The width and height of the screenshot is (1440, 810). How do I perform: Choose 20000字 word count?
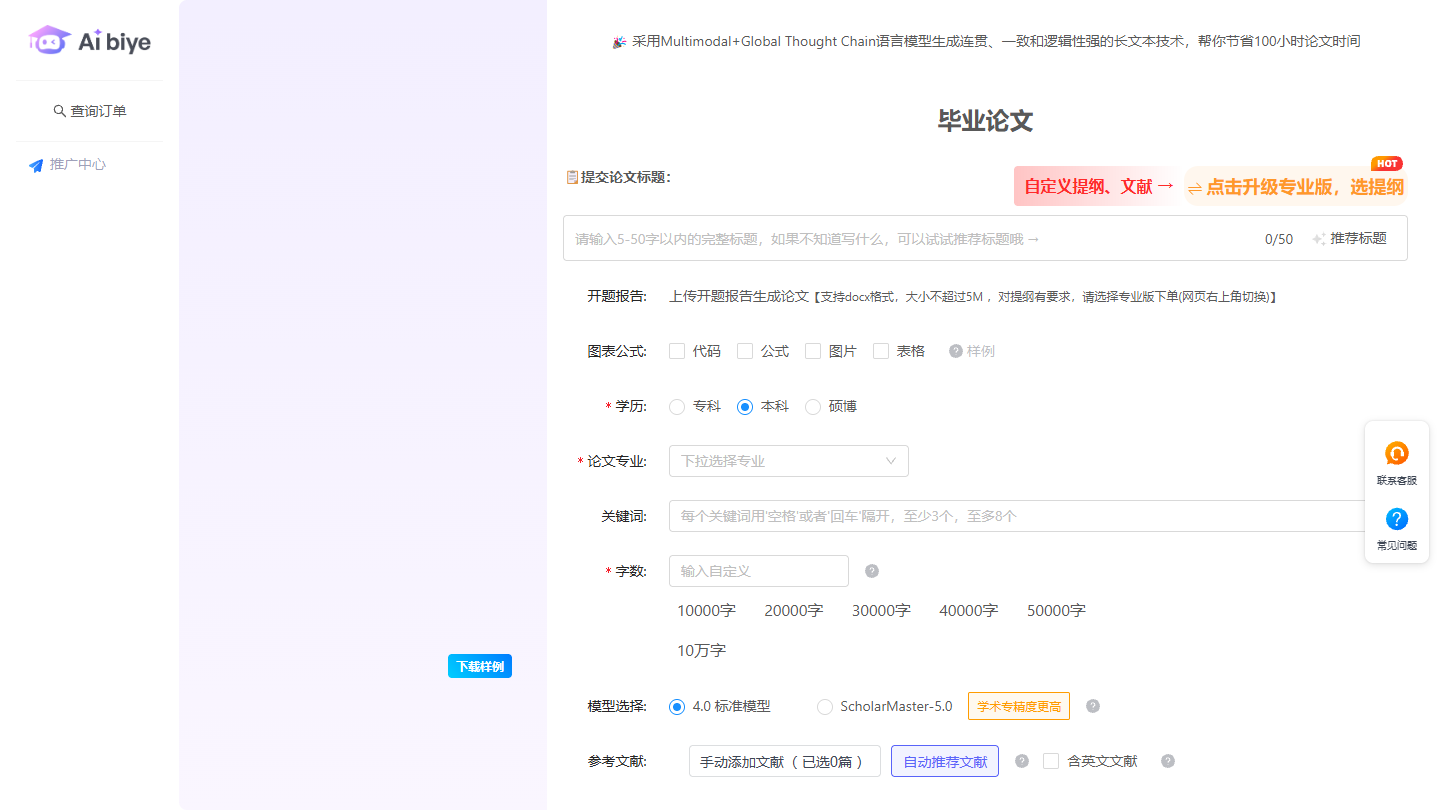[x=794, y=610]
